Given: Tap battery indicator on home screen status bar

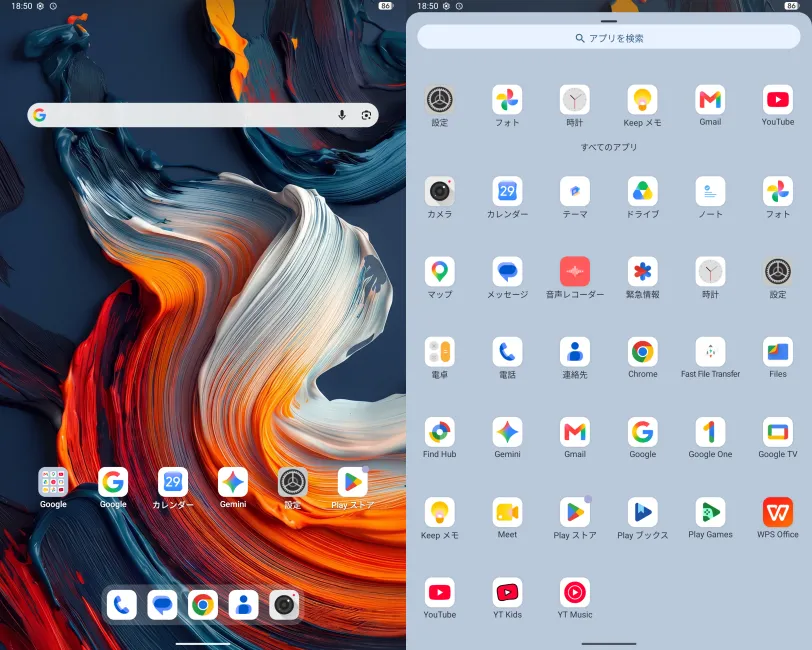Looking at the screenshot, I should (385, 6).
